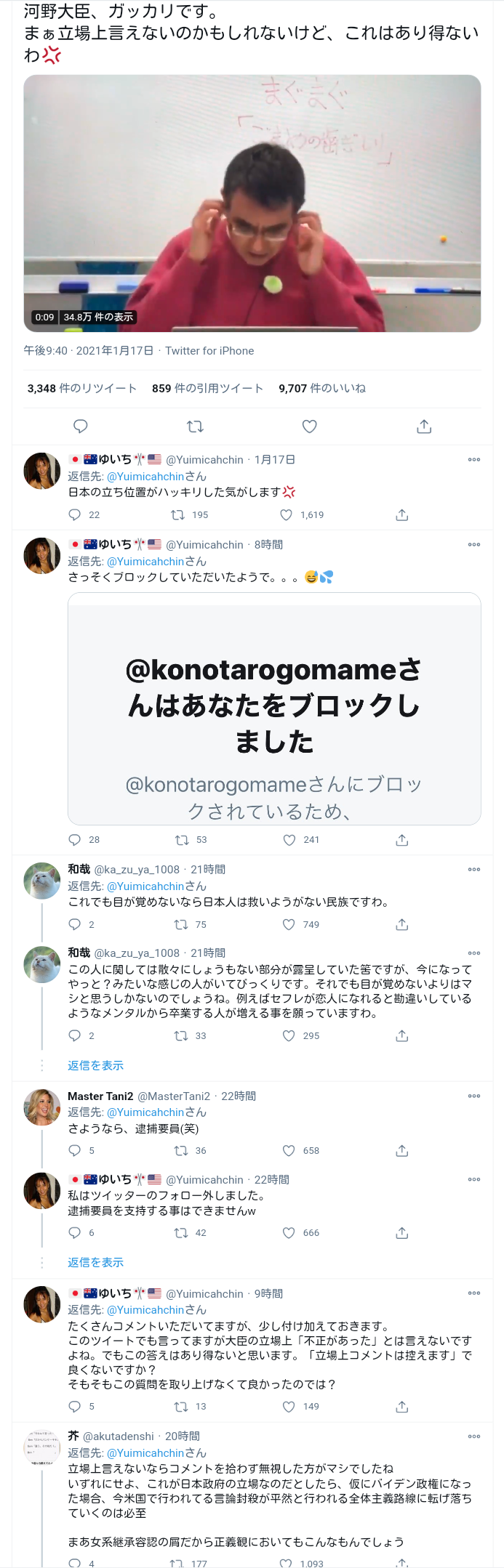Expand 返信を表示 below the 666-like reply
The image size is (504, 1568).
96,1263
